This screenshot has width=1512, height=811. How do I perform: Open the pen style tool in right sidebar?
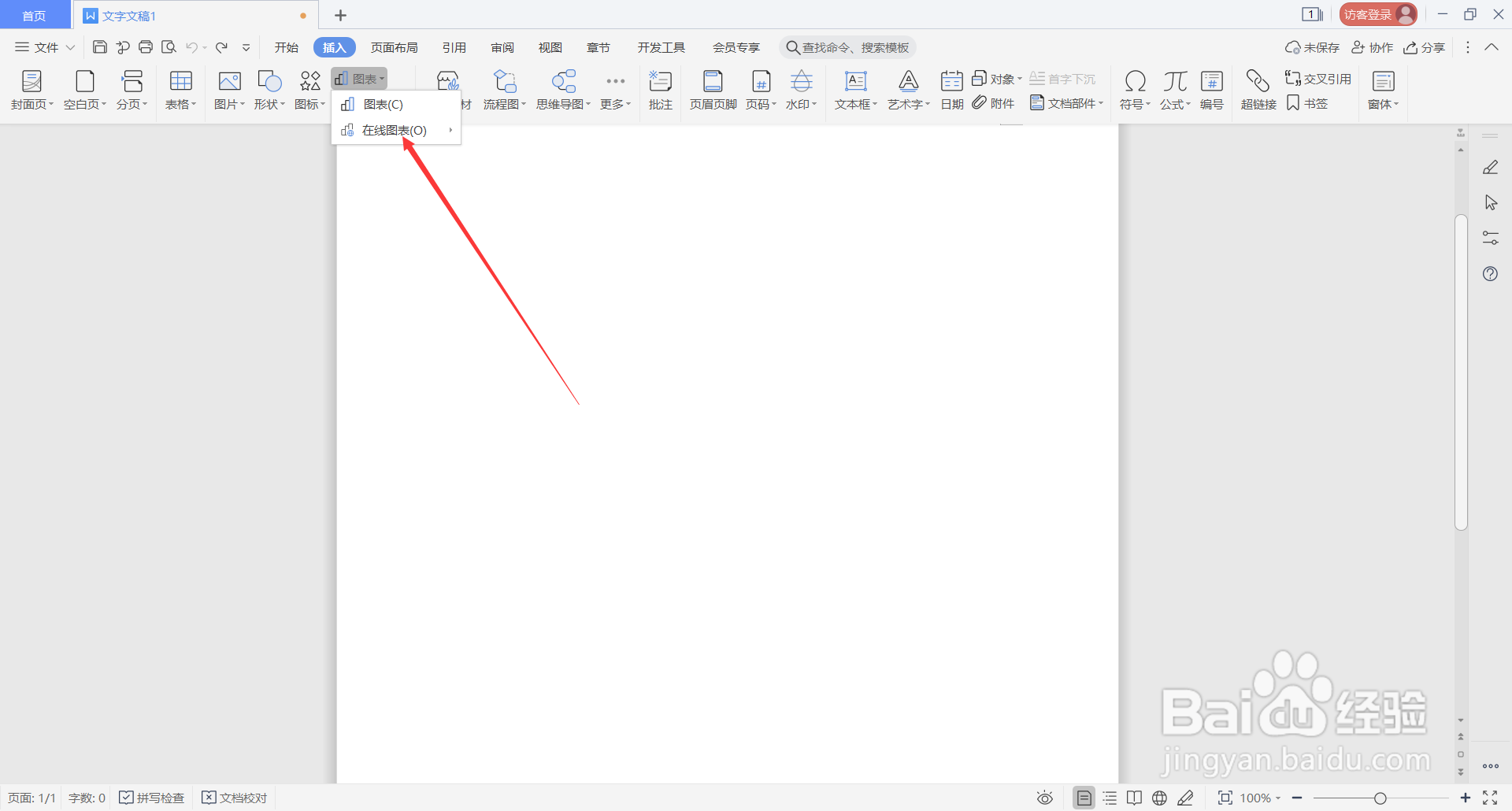(1490, 167)
